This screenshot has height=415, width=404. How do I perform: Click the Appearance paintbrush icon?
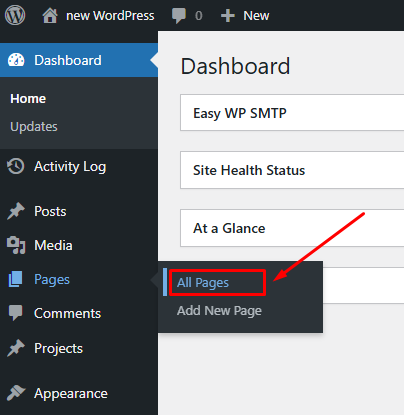16,393
